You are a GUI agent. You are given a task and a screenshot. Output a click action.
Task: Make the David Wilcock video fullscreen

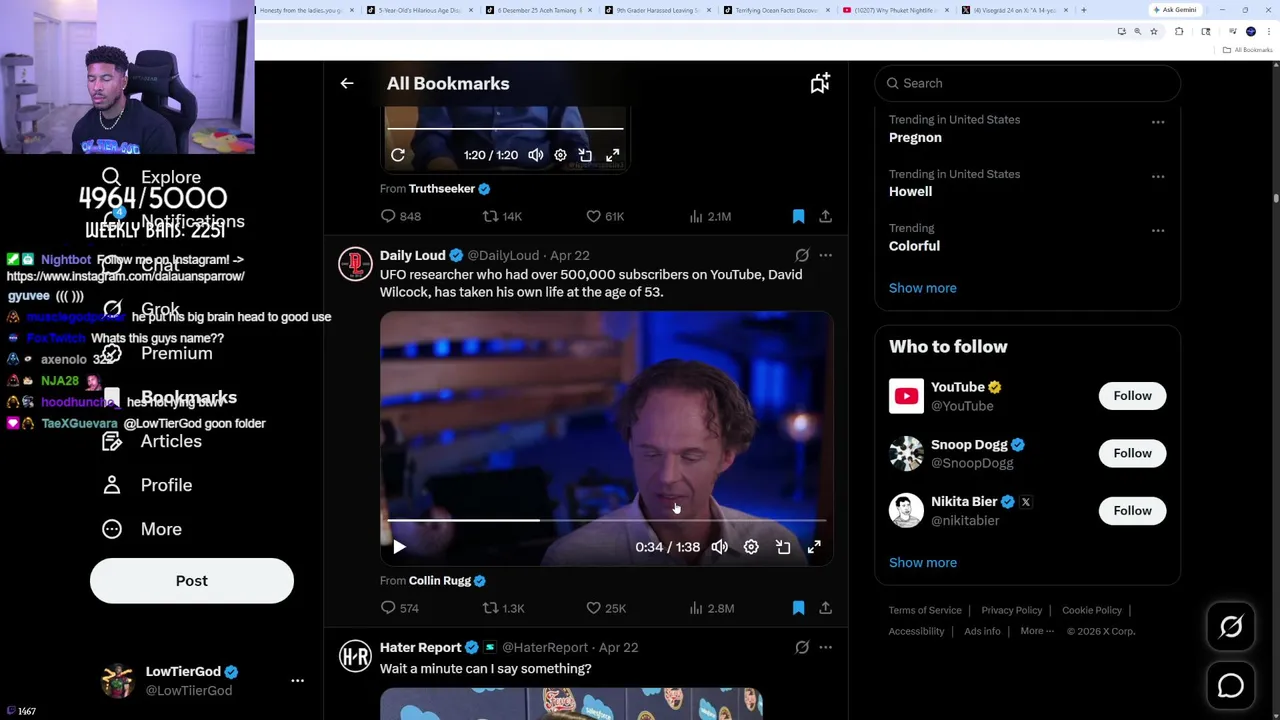814,547
